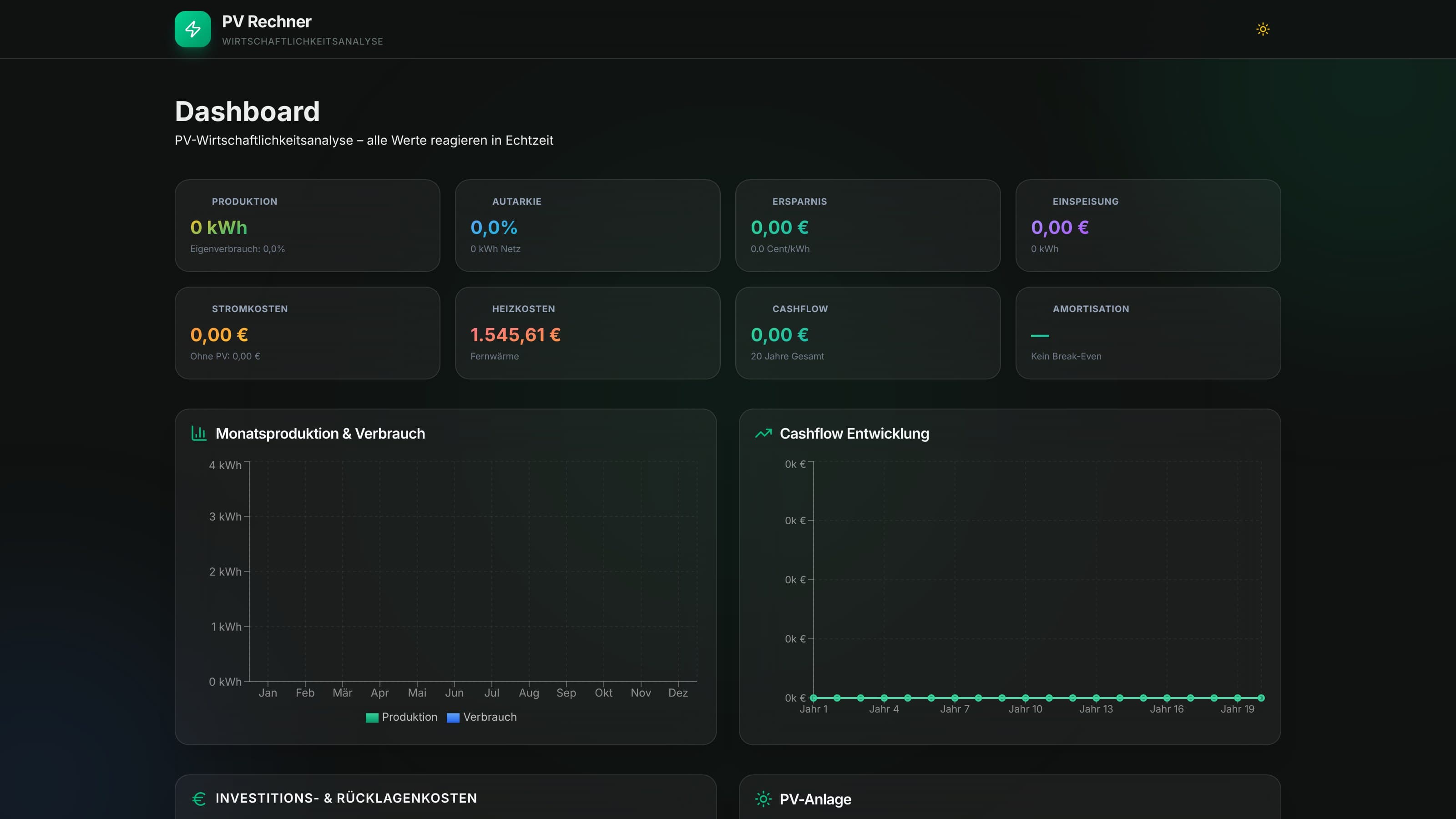1456x819 pixels.
Task: Select the Produktion card's 0 kWh value
Action: 219,227
